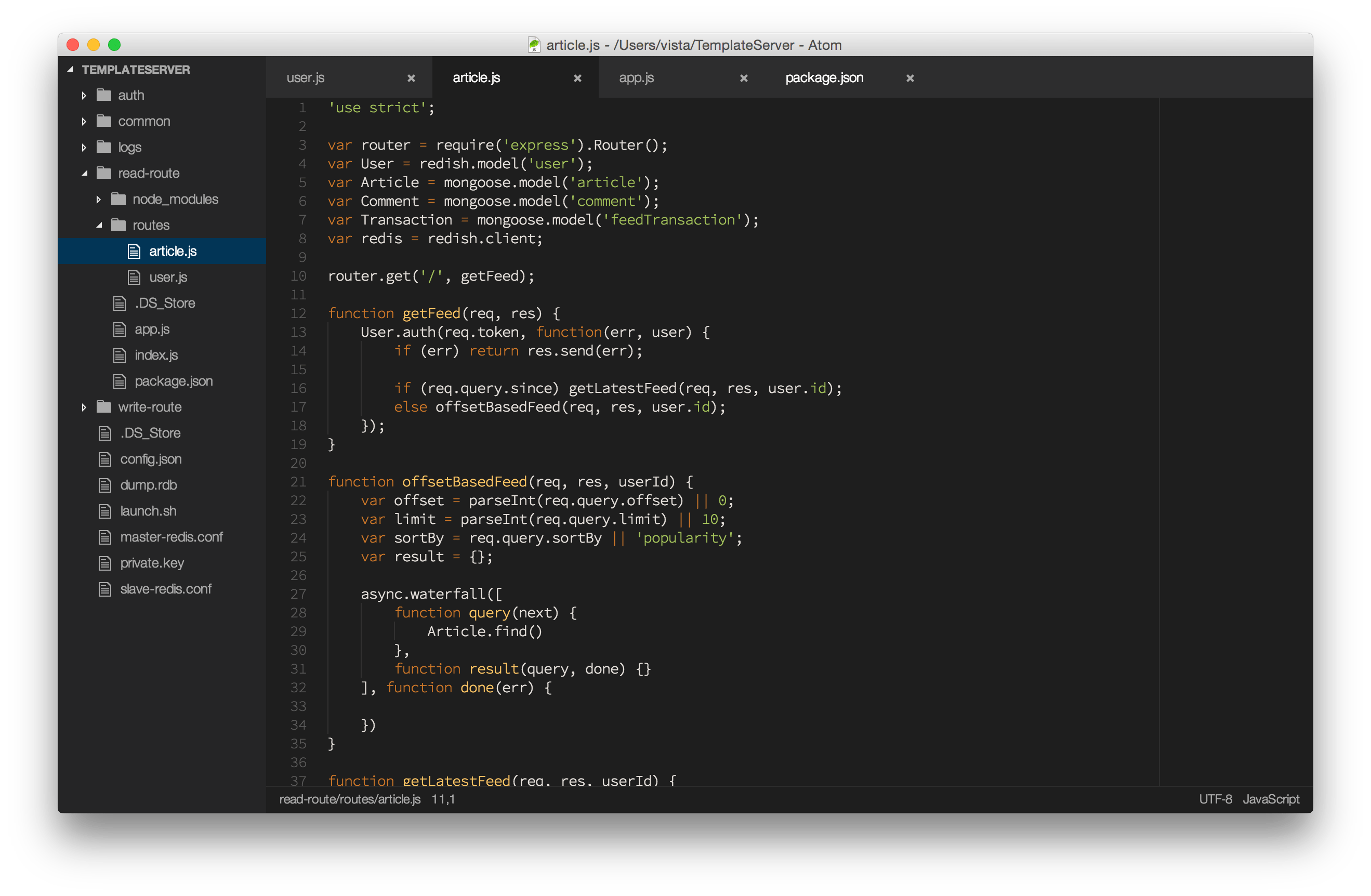Viewport: 1371px width, 896px height.
Task: Click the node_modules folder icon
Action: [118, 199]
